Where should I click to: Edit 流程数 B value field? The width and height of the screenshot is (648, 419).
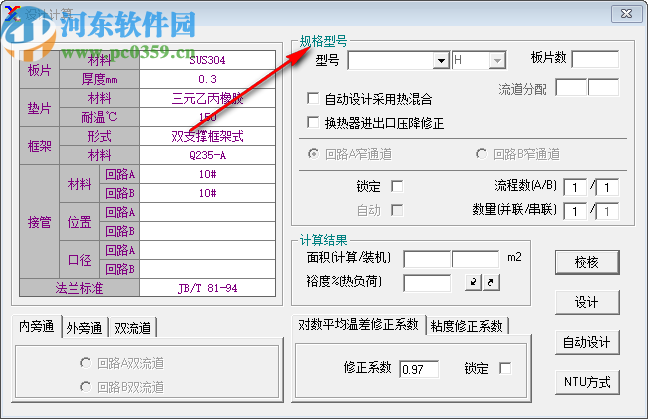[x=607, y=187]
